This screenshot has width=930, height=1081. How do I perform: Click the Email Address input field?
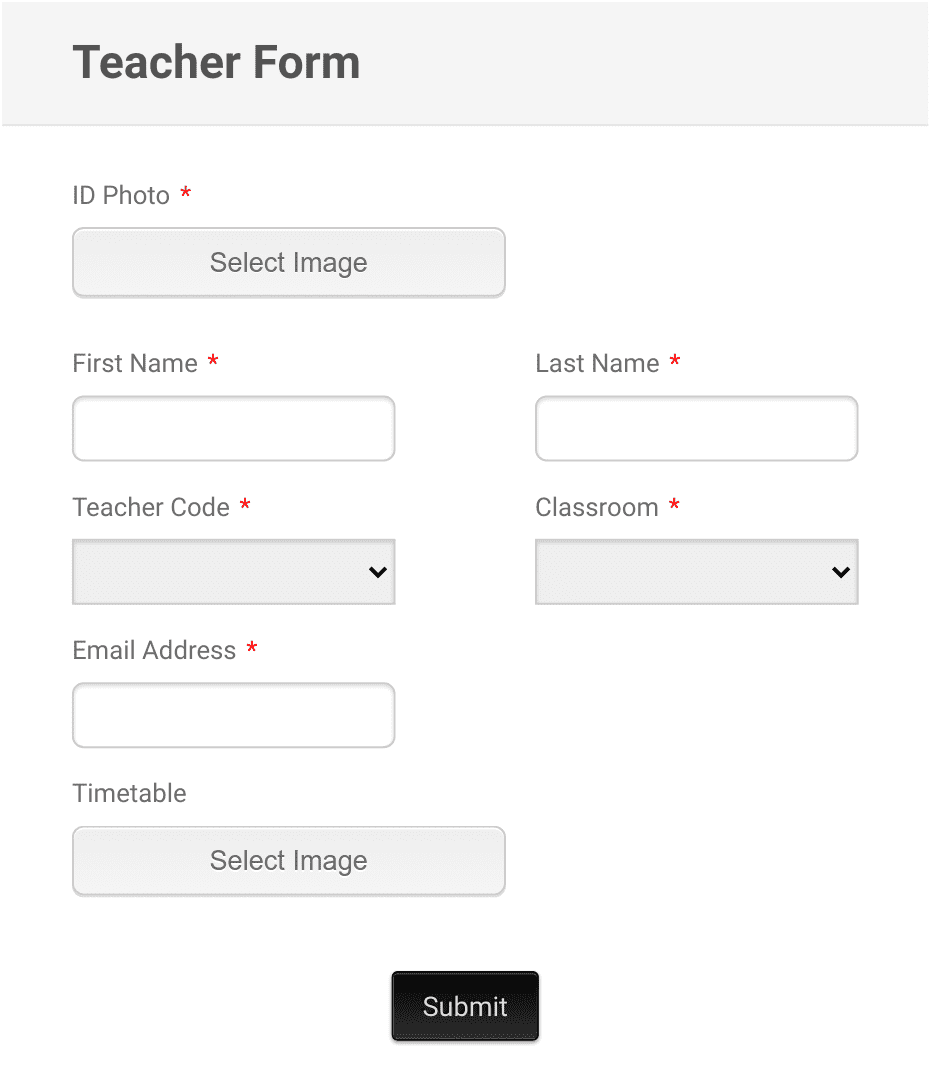[x=233, y=715]
